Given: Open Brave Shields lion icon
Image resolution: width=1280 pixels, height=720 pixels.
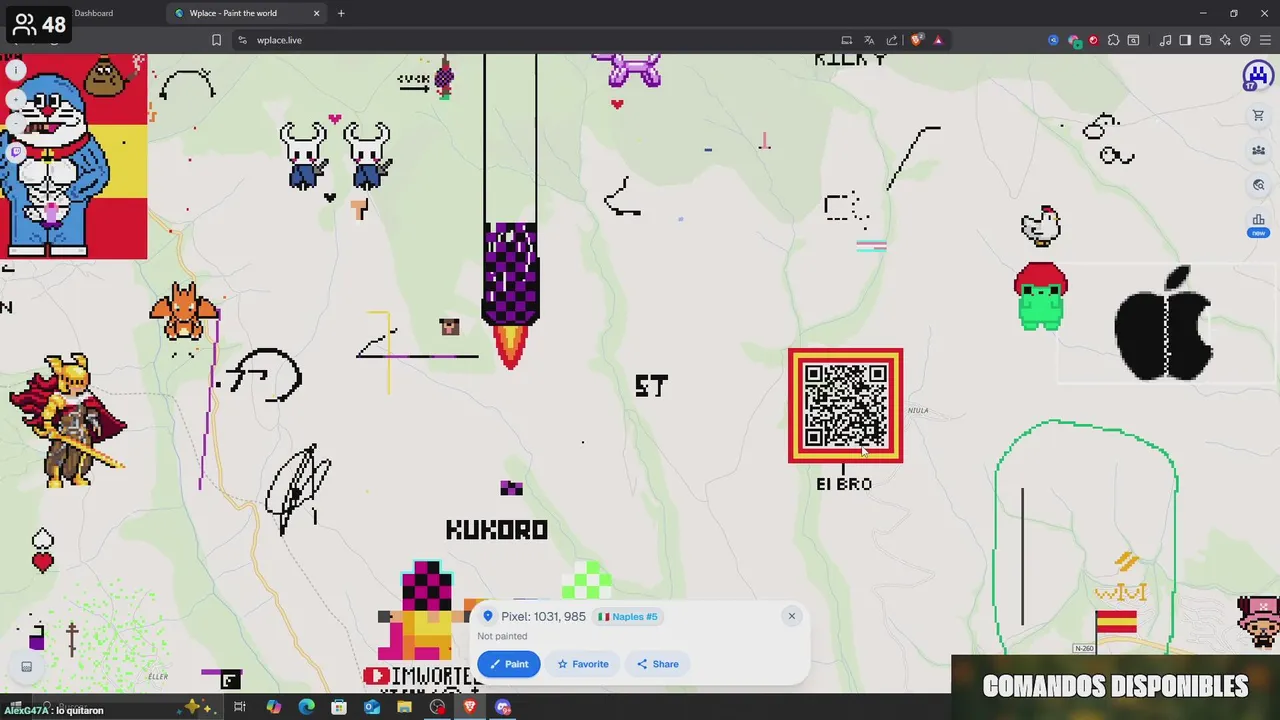Looking at the screenshot, I should click(x=916, y=40).
